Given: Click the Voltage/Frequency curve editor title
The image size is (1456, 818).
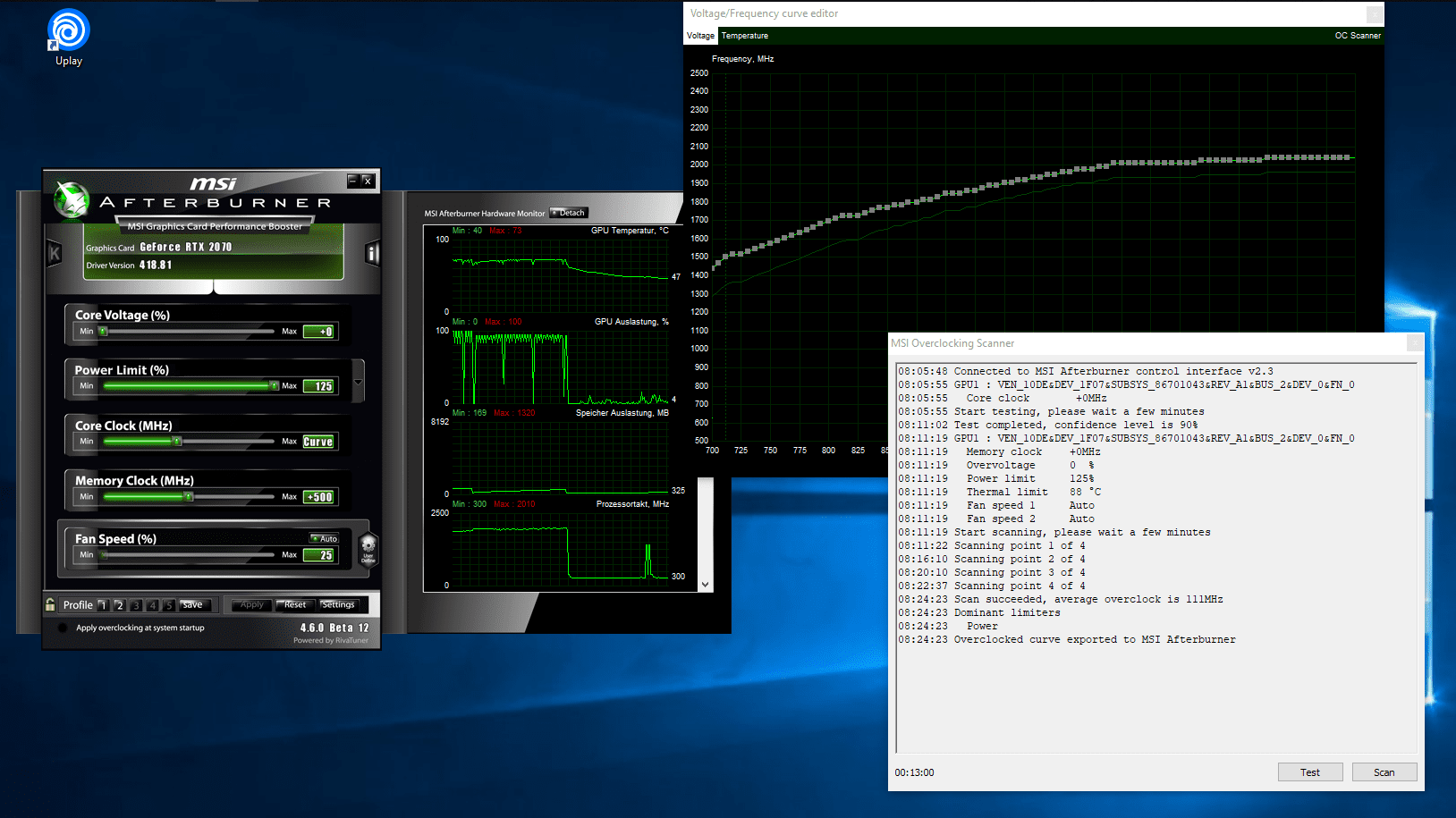Looking at the screenshot, I should 764,13.
